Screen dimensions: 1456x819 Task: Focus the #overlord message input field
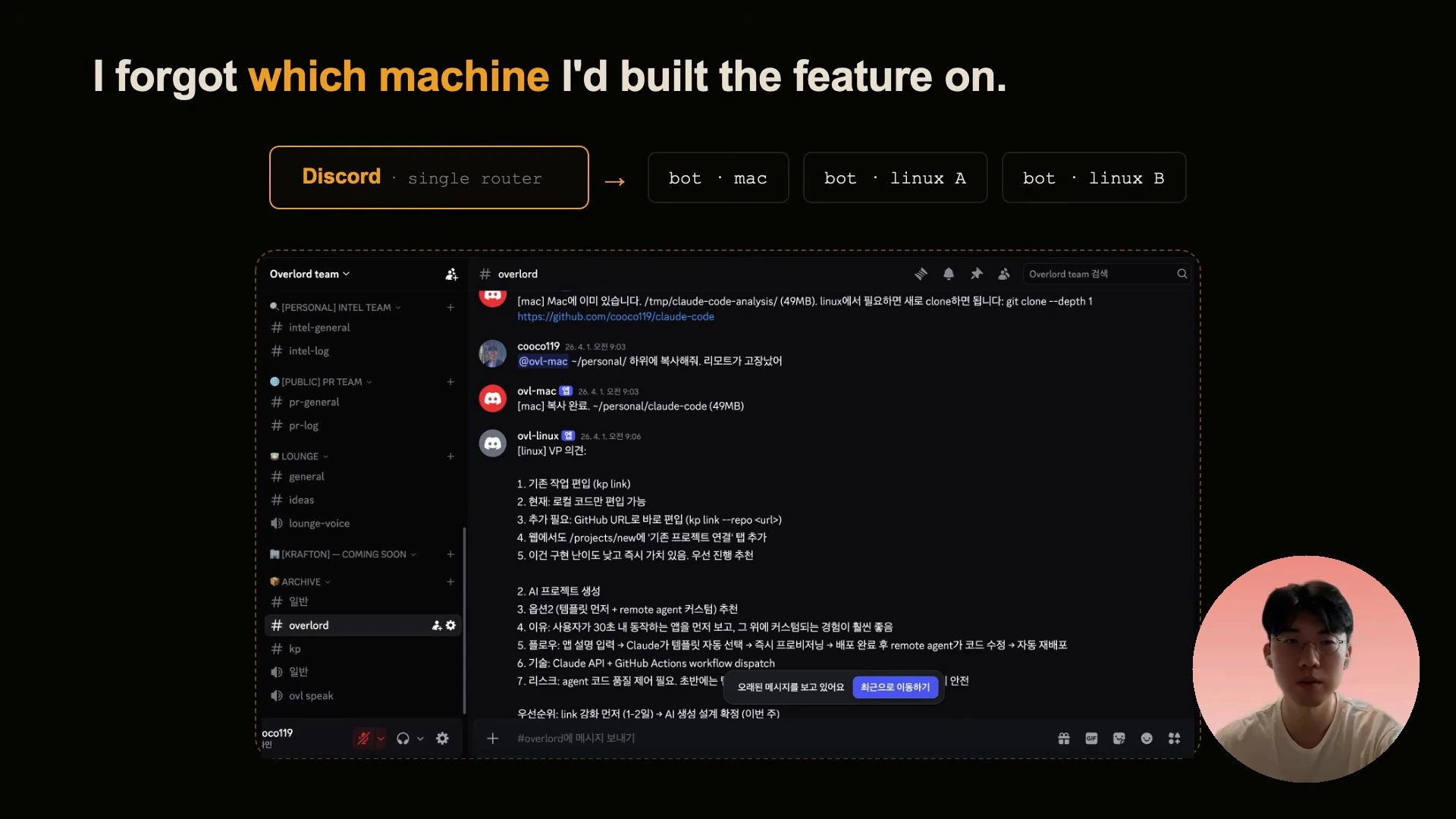tap(781, 739)
